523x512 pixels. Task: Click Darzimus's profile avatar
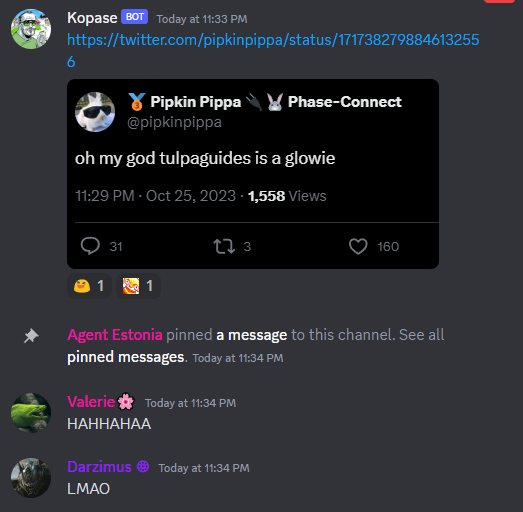31,478
